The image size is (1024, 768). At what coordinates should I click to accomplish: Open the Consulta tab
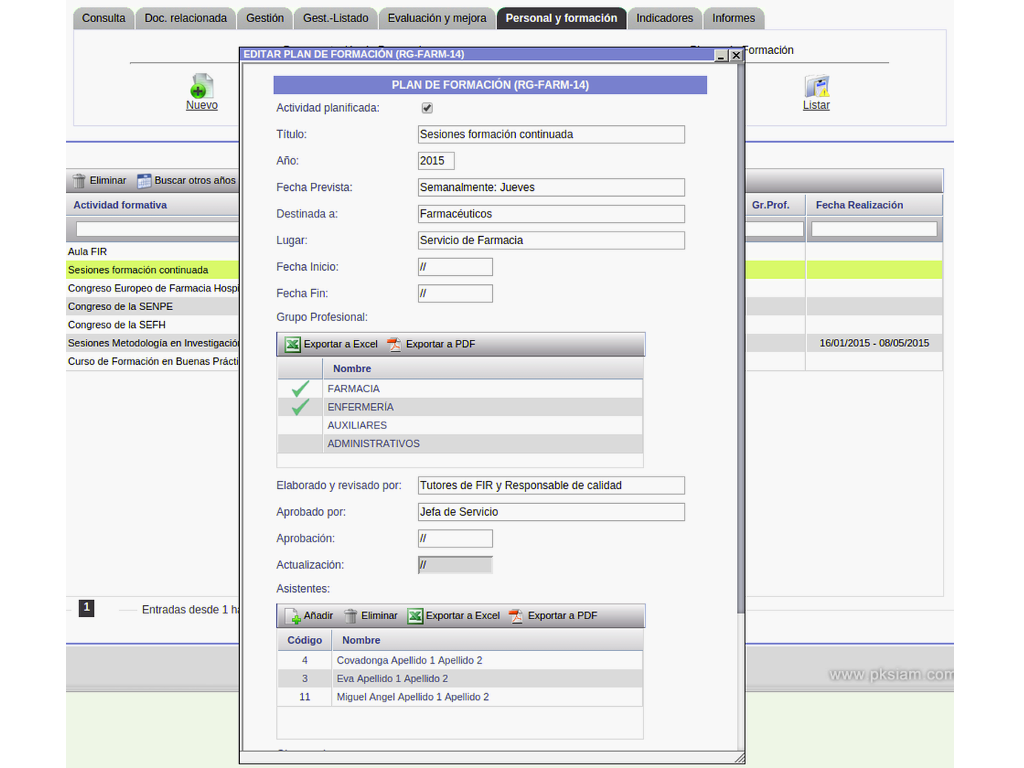pos(103,18)
